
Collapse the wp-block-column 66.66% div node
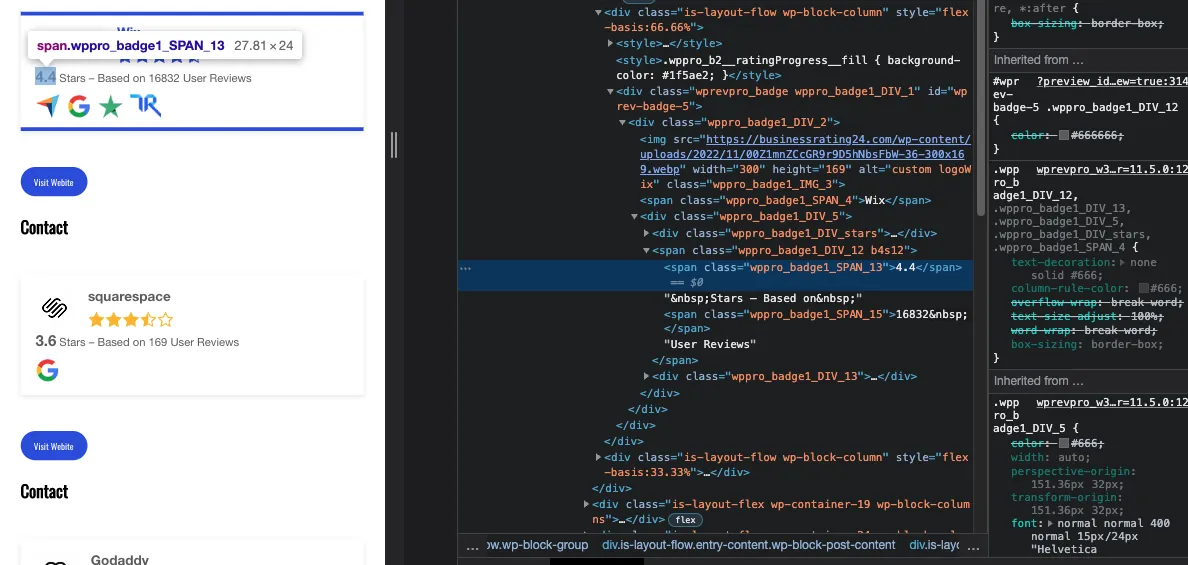pyautogui.click(x=599, y=13)
